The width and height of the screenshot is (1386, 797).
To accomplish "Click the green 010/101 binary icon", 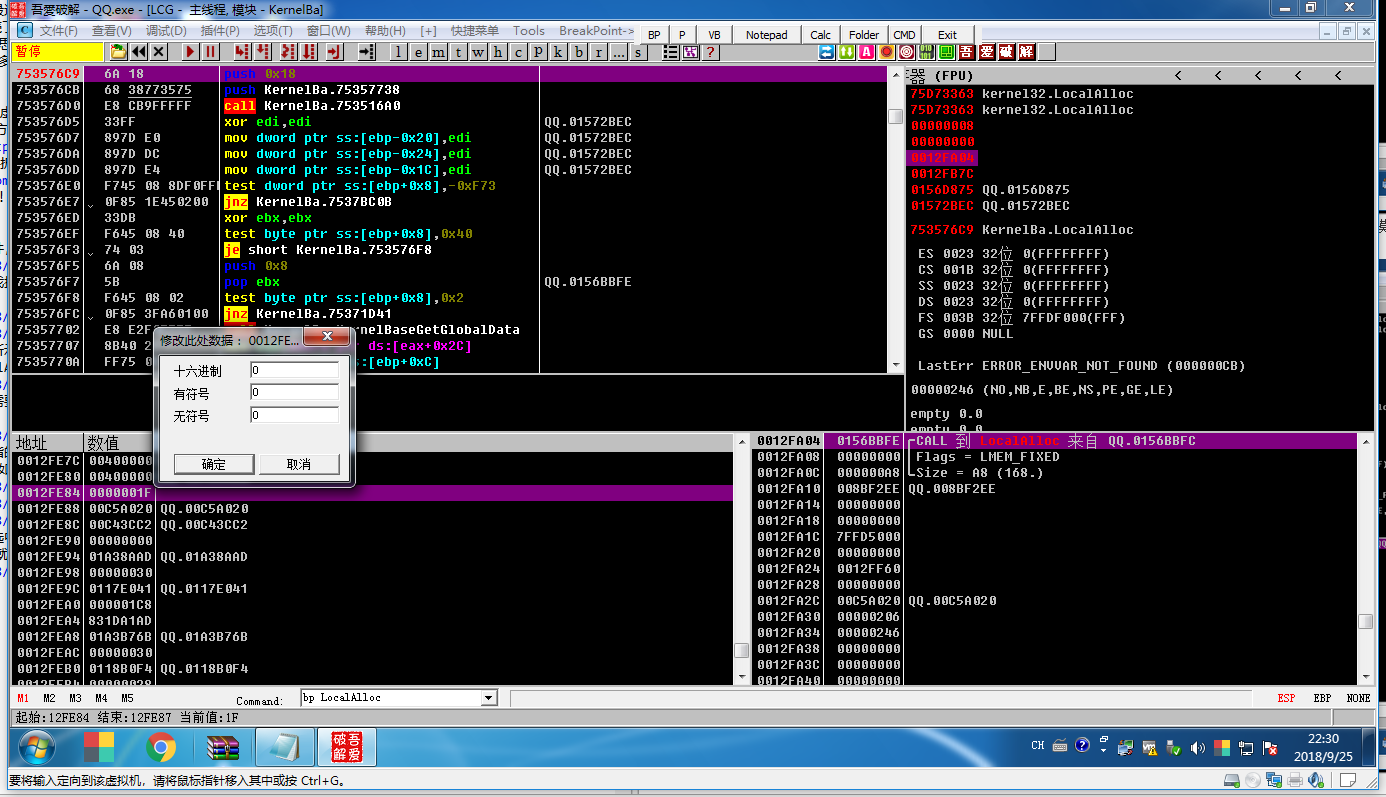I will click(926, 52).
